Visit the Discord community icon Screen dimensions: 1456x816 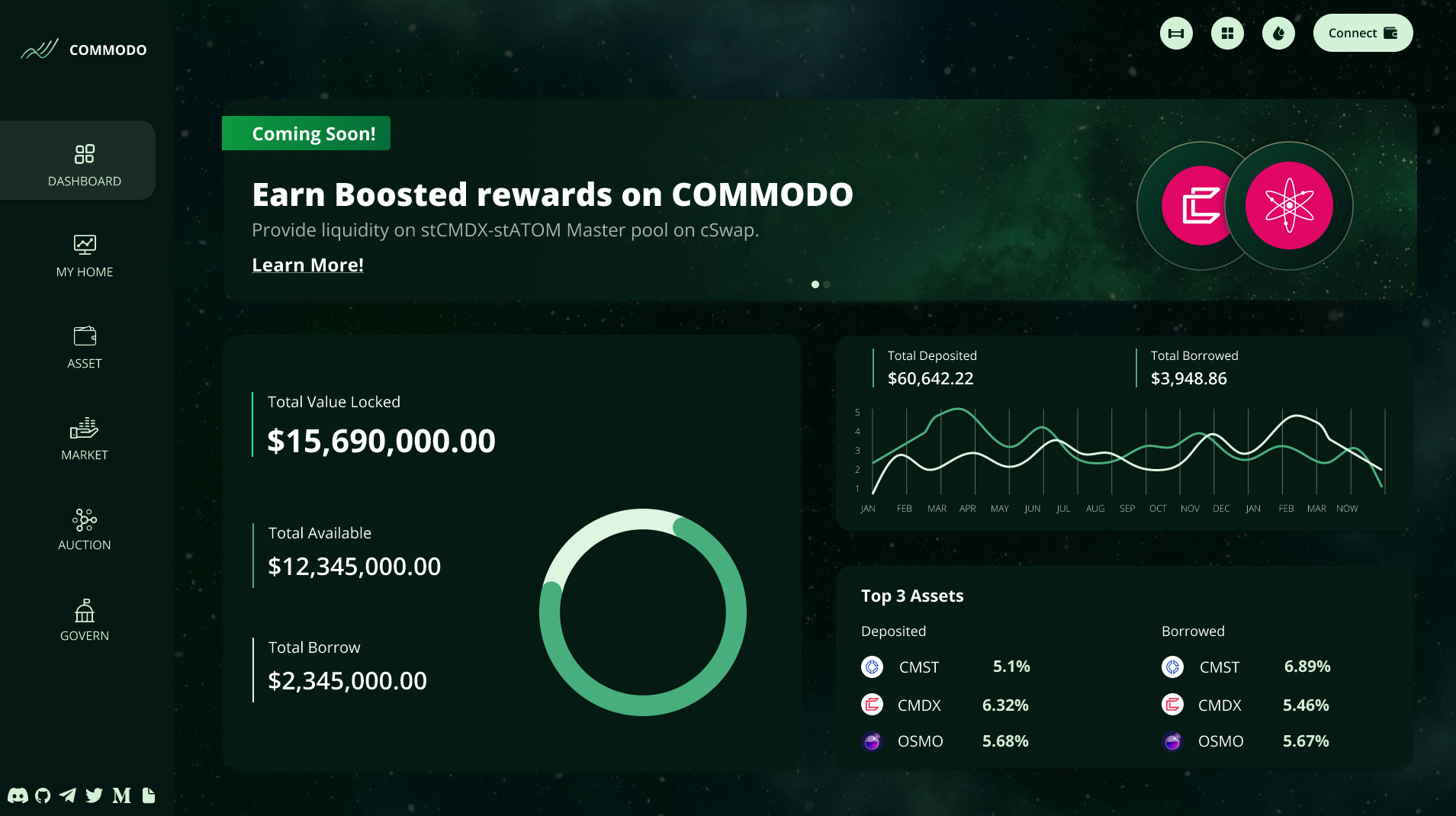tap(17, 795)
